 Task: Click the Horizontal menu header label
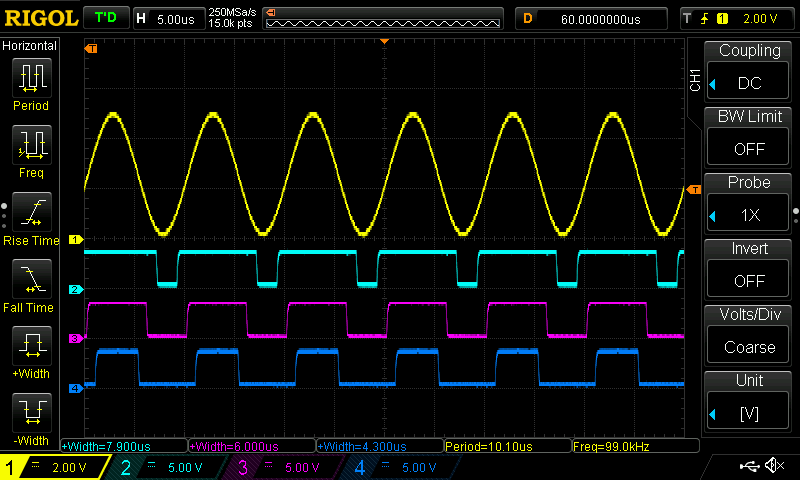pos(30,46)
